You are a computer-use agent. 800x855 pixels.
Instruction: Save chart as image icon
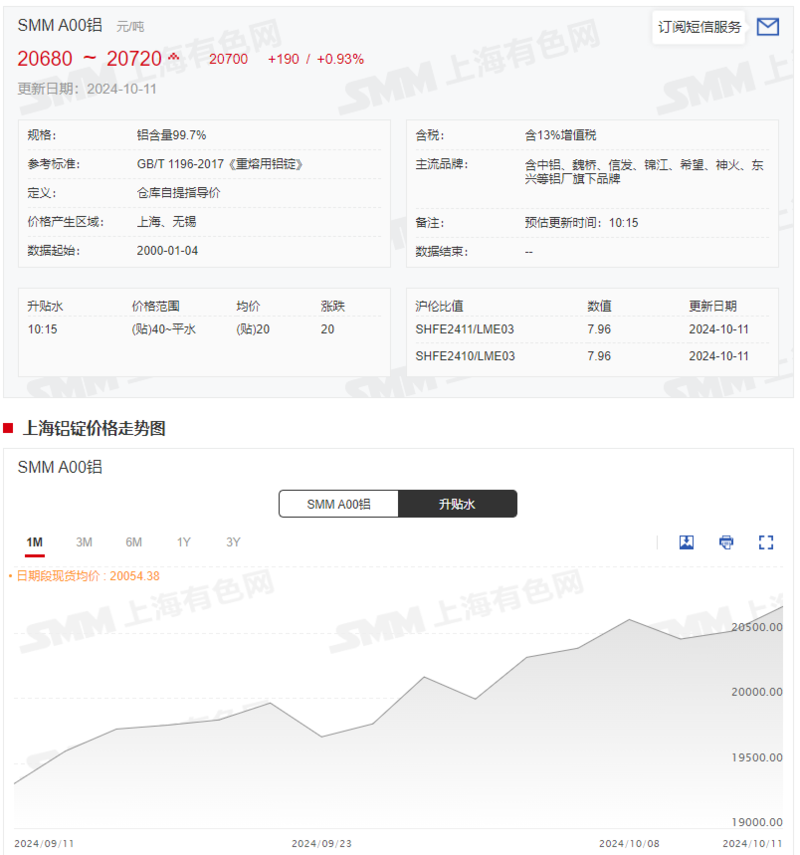(x=686, y=542)
